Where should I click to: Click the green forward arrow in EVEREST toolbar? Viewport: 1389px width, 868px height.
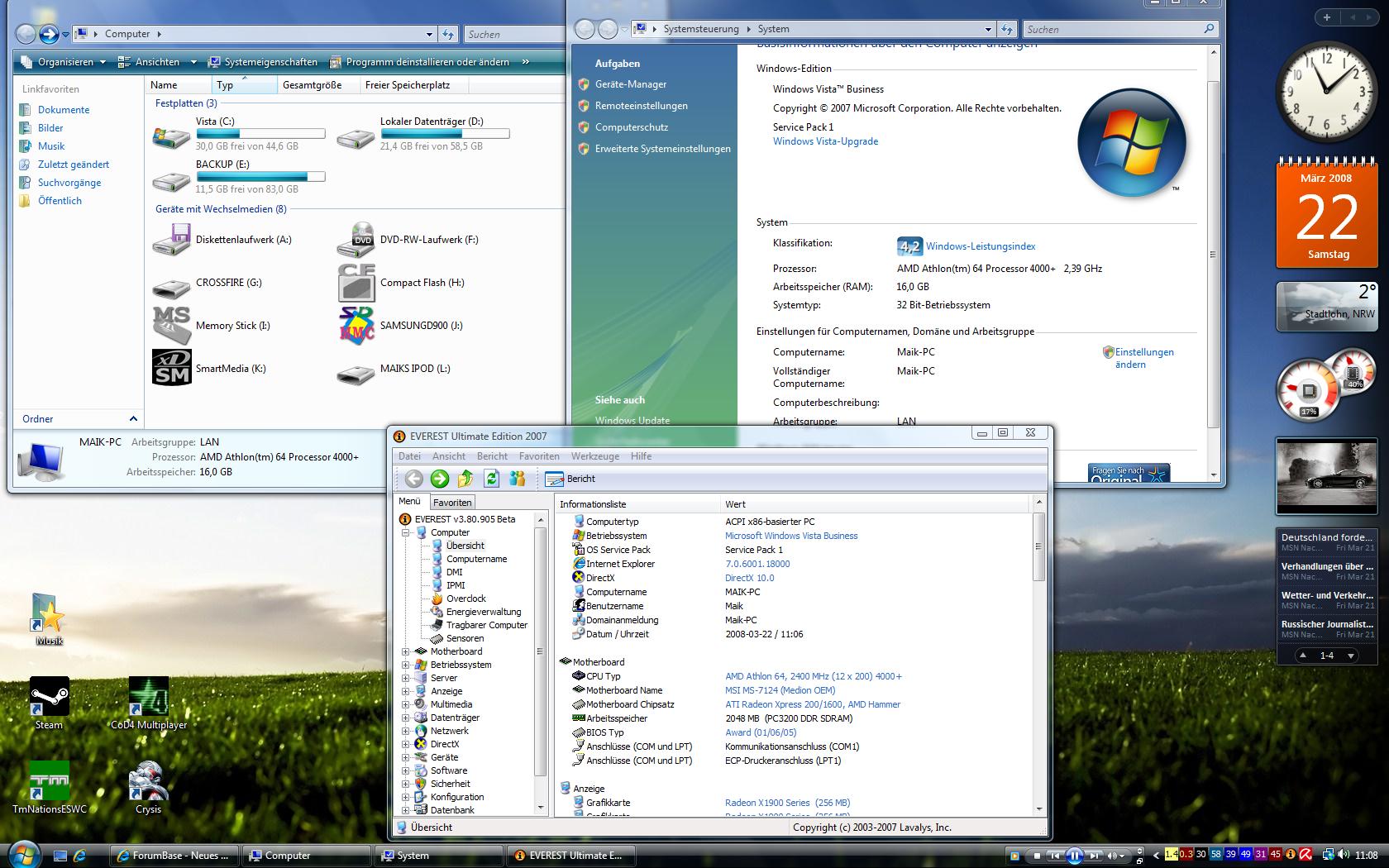[x=440, y=479]
